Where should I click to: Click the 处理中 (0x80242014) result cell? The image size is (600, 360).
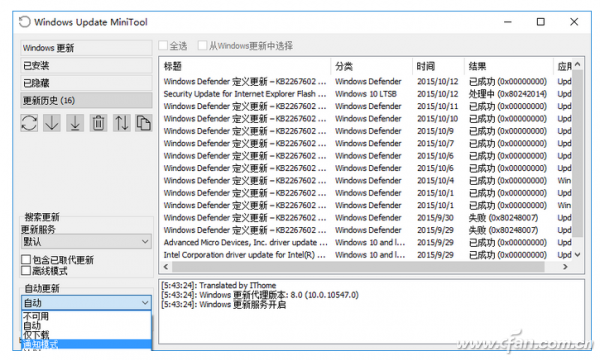coord(508,94)
